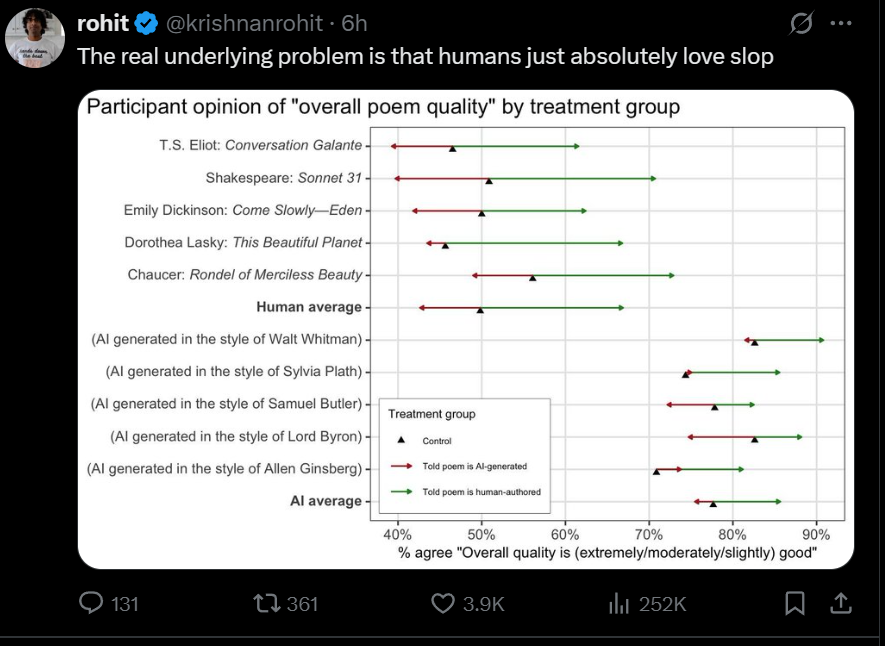Click the black Control triangle in legend
885x646 pixels.
click(x=400, y=440)
